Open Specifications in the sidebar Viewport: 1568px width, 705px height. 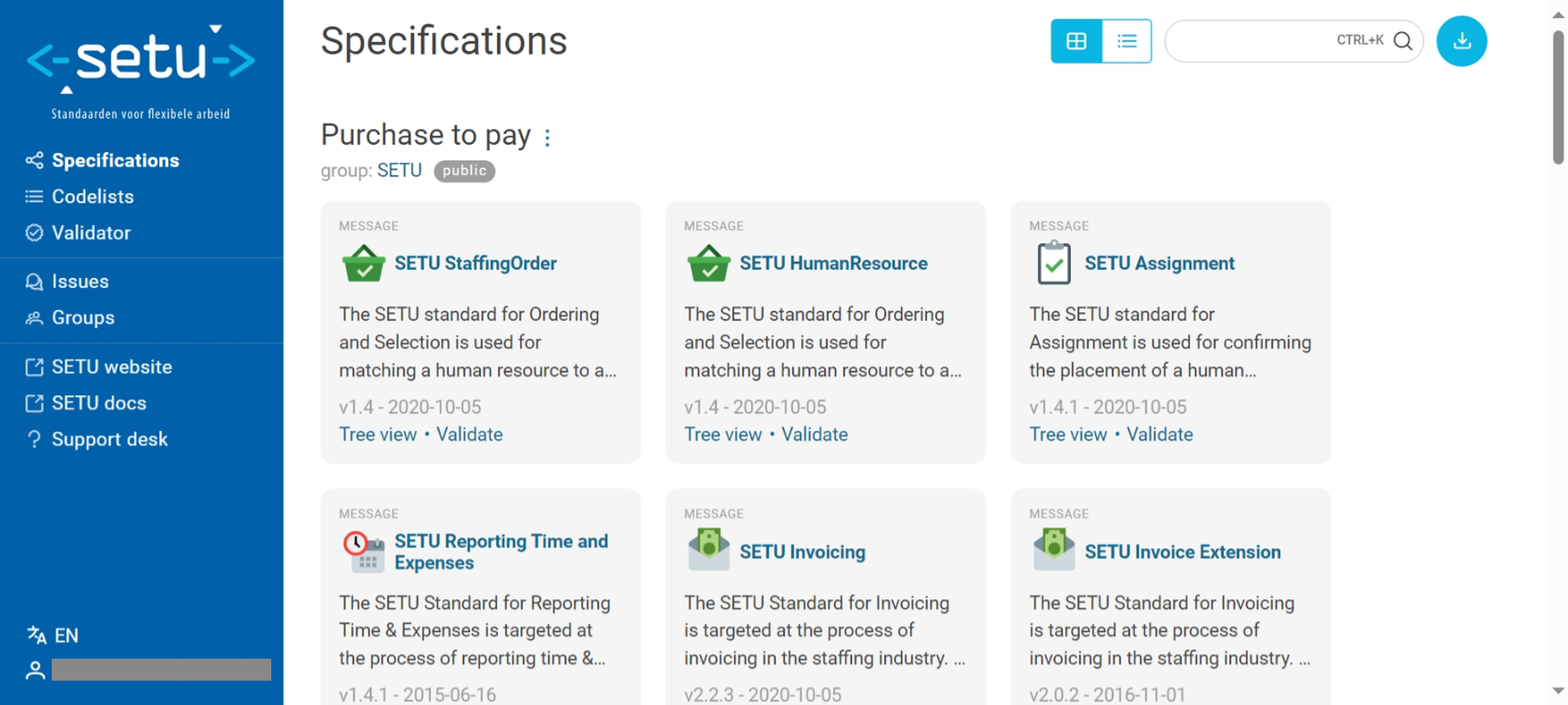pyautogui.click(x=115, y=160)
